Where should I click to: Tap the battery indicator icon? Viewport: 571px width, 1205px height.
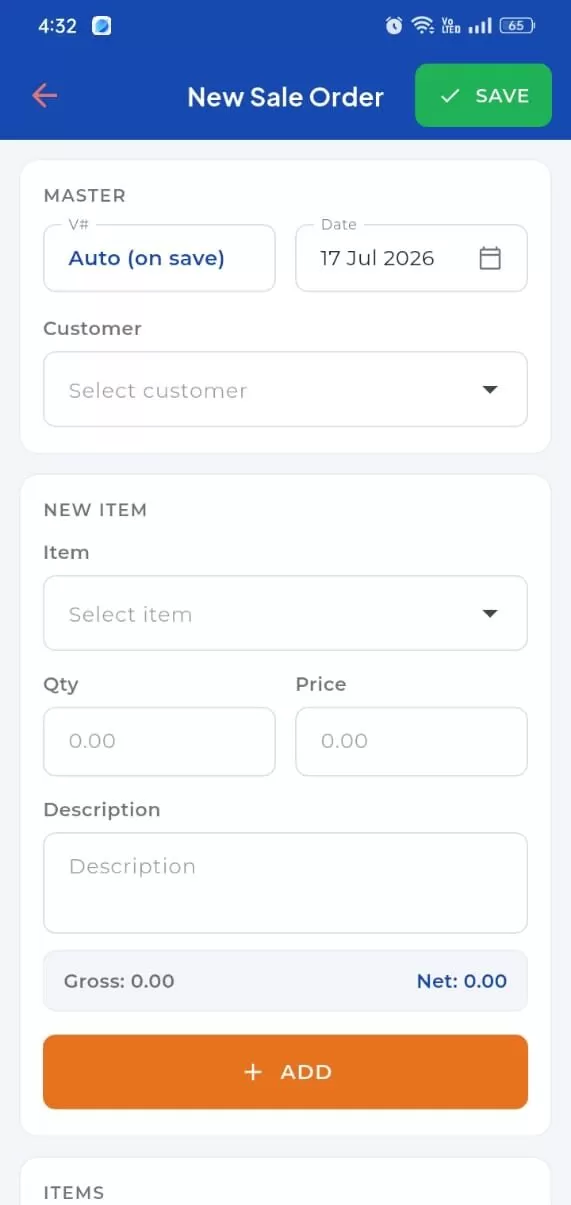[517, 26]
